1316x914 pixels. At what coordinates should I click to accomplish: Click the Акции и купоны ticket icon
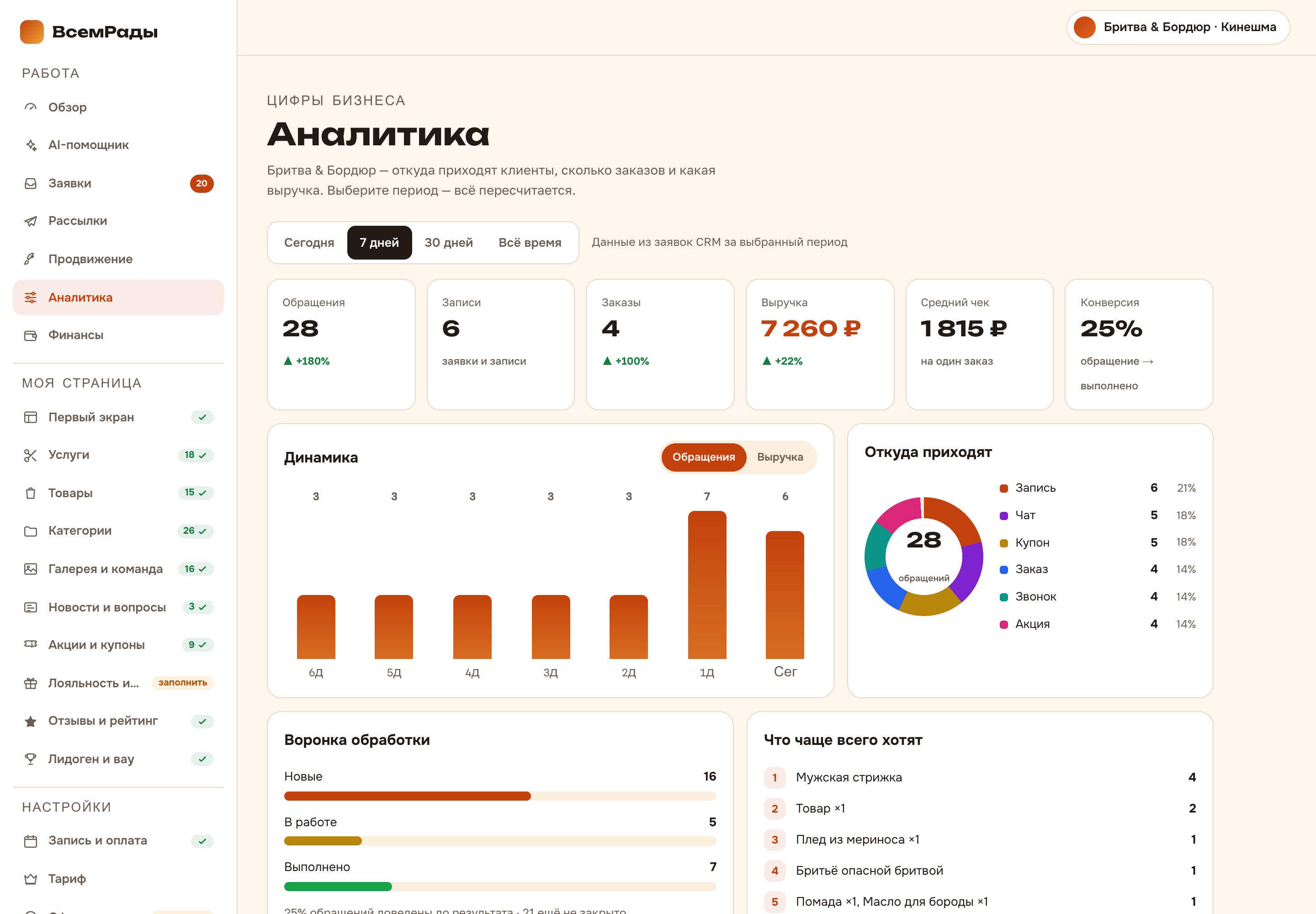[x=31, y=645]
